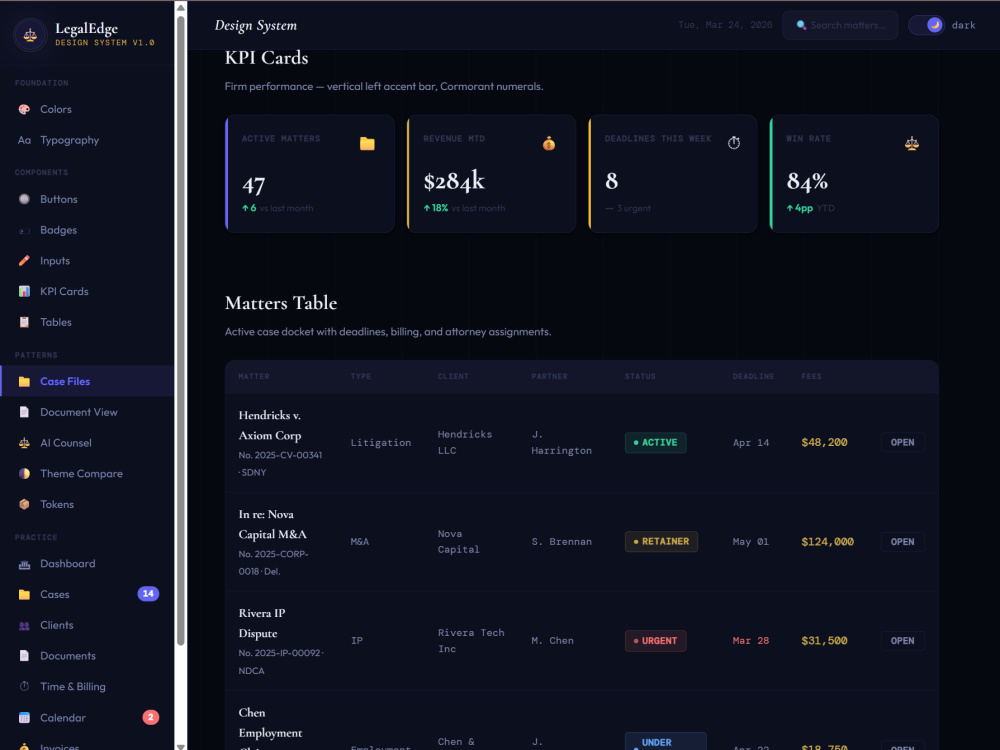Image resolution: width=1000 pixels, height=750 pixels.
Task: Click the $284k revenue value
Action: (x=454, y=182)
